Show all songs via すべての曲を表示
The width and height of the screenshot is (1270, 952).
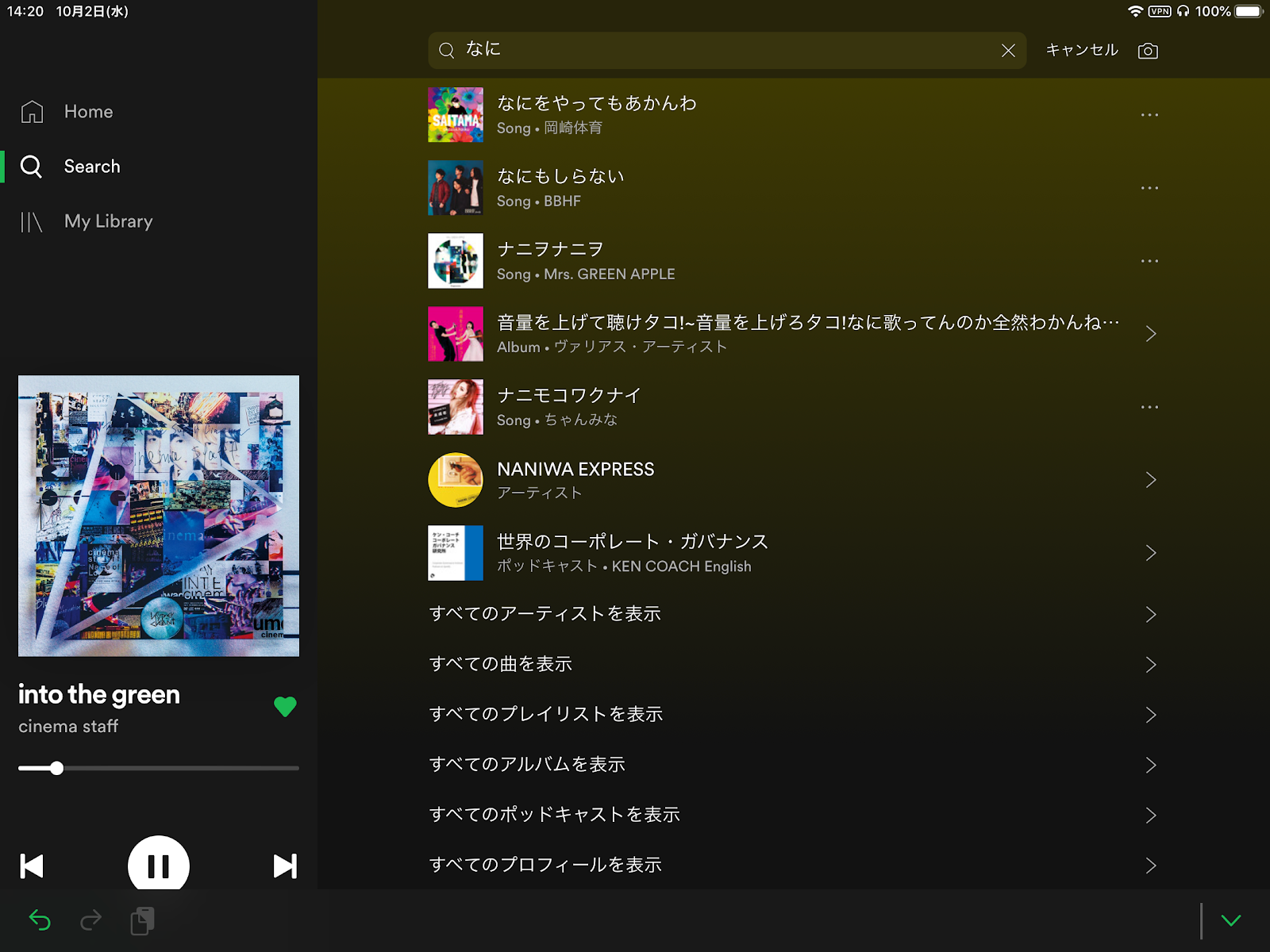click(501, 664)
